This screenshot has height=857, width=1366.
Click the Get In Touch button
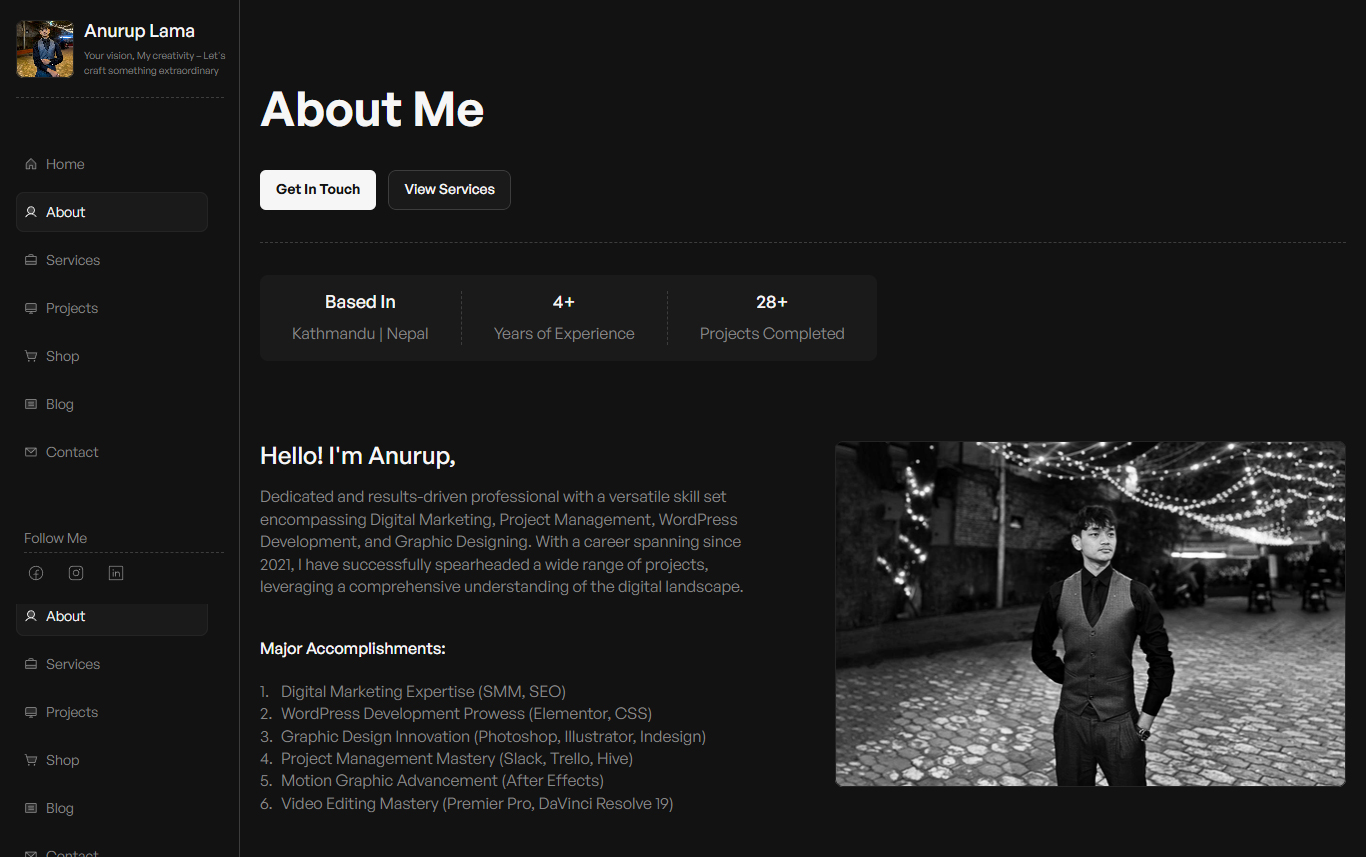[x=318, y=190]
